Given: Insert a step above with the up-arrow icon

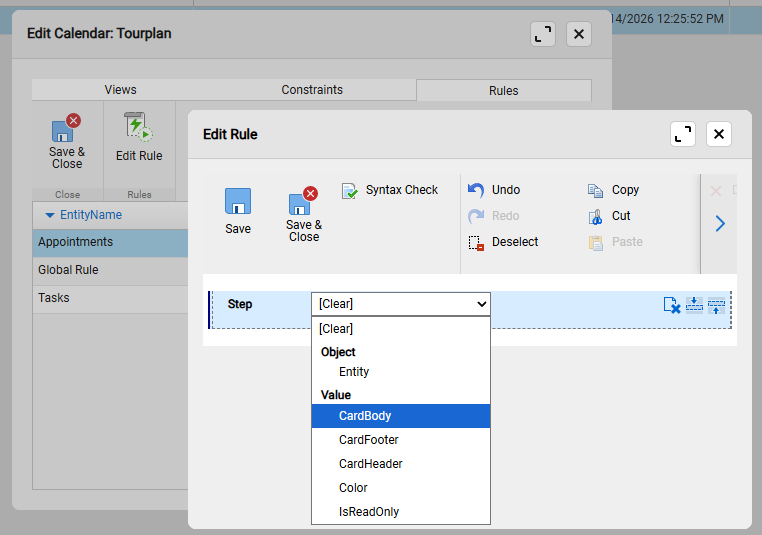Looking at the screenshot, I should pos(716,305).
